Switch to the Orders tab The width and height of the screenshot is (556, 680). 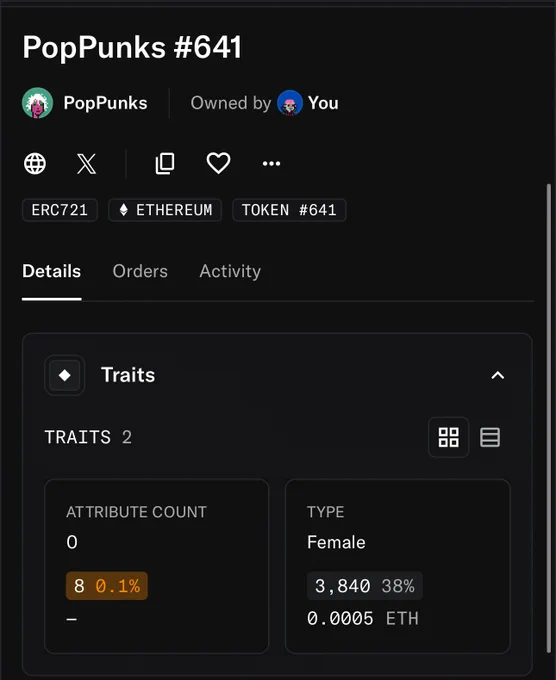coord(140,271)
